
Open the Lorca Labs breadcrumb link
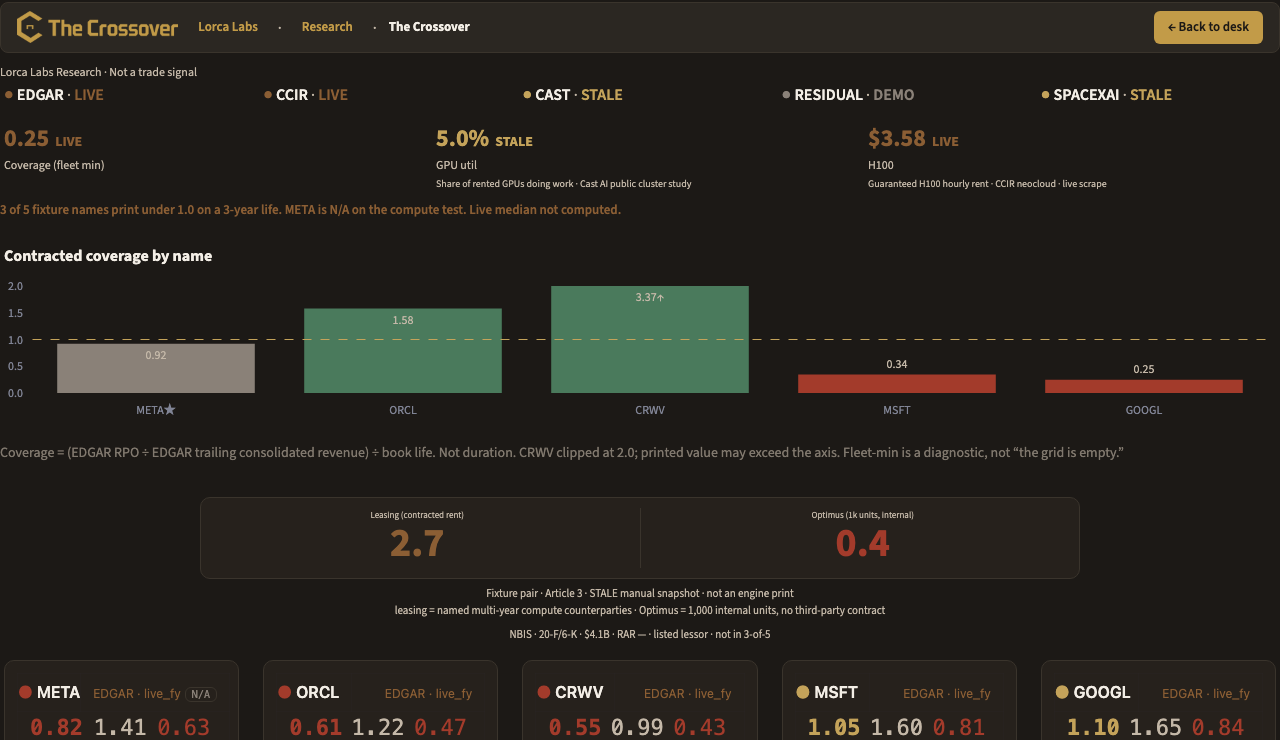click(228, 27)
